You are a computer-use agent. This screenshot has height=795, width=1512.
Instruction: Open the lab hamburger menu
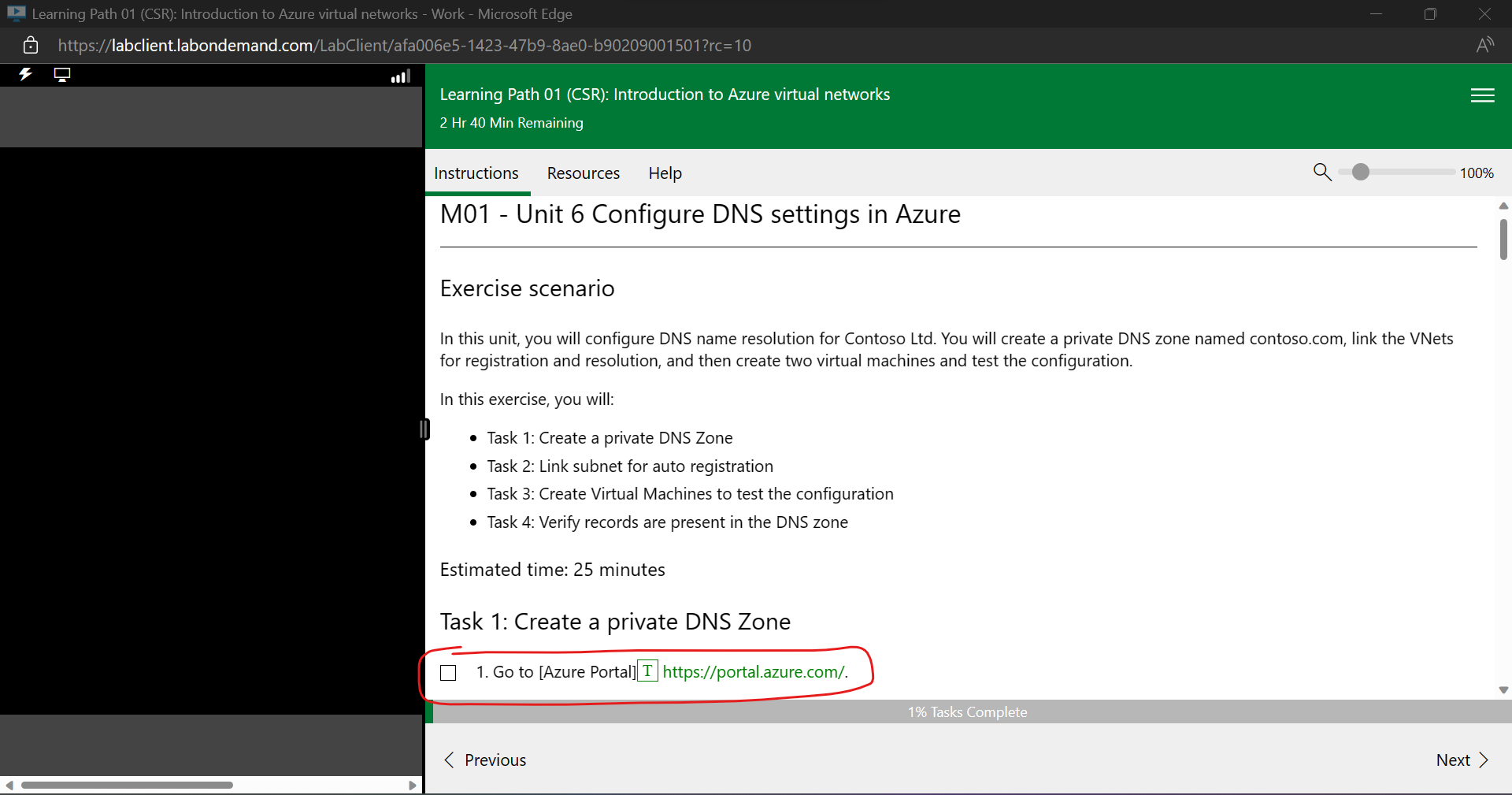pos(1483,95)
